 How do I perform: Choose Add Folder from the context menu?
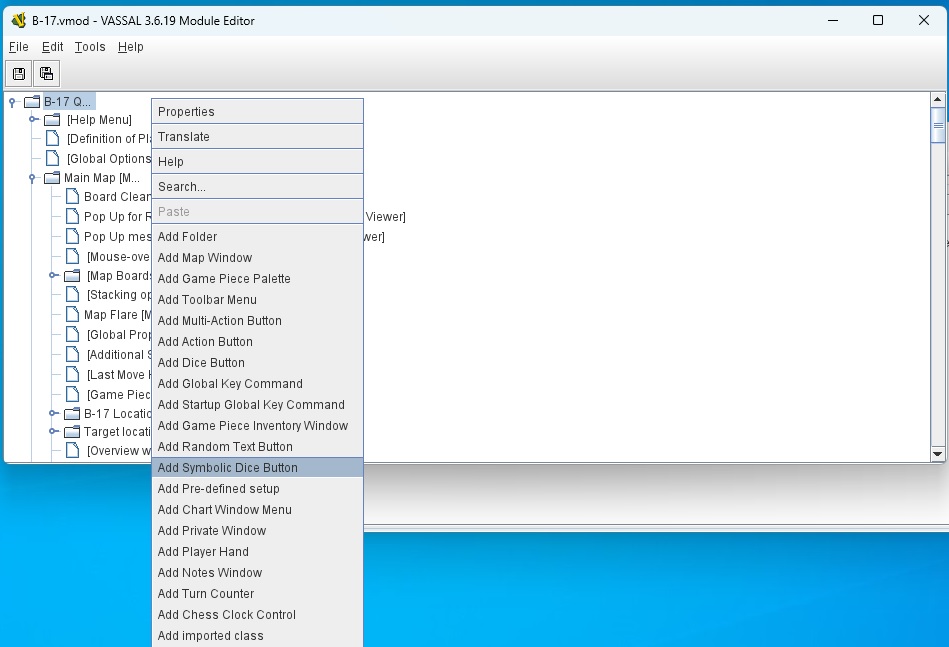tap(257, 237)
